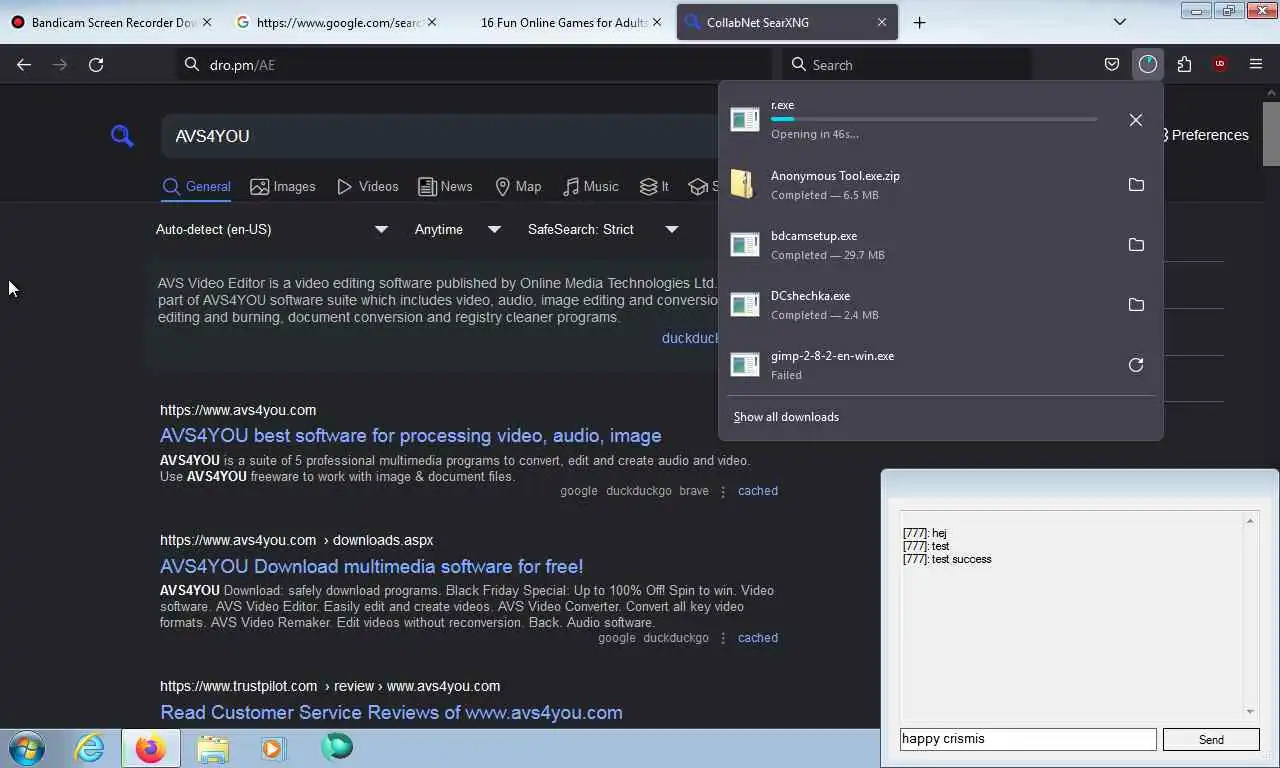Open new browser tab

coord(920,22)
